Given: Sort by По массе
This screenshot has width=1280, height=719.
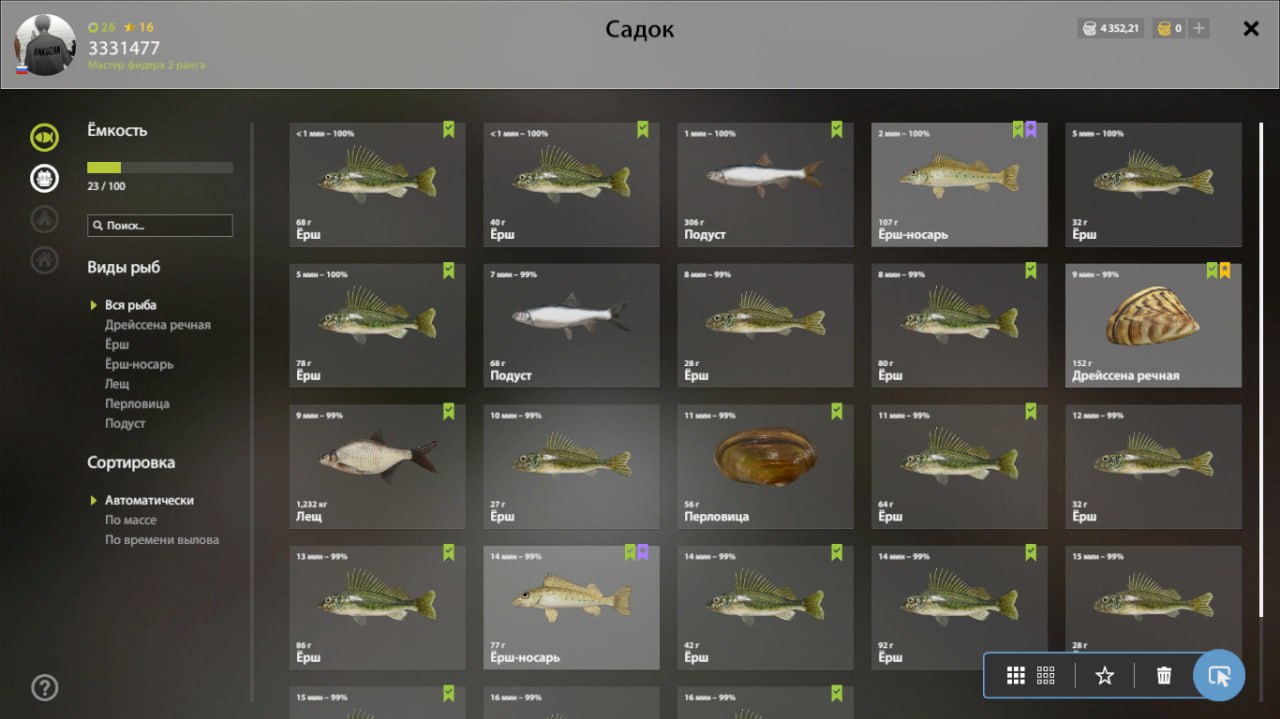Looking at the screenshot, I should tap(131, 520).
